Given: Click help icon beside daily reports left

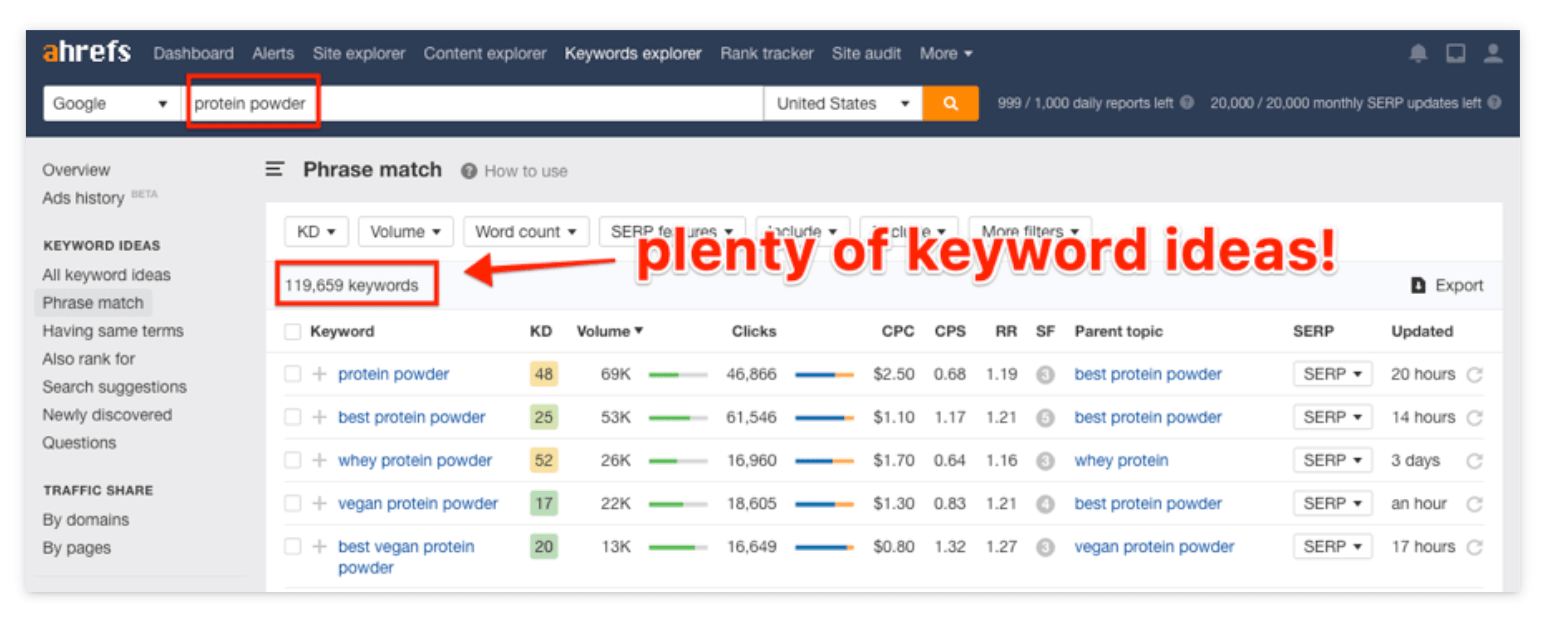Looking at the screenshot, I should click(1187, 103).
